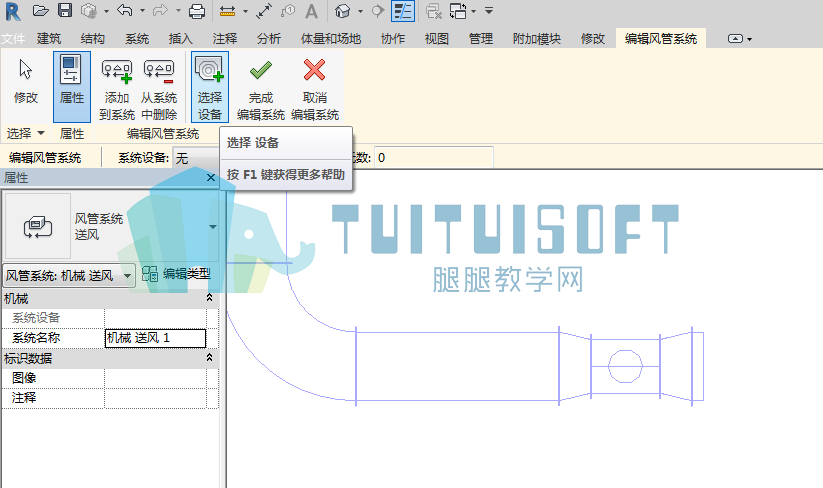
Task: Close the 属性 properties palette
Action: point(211,178)
